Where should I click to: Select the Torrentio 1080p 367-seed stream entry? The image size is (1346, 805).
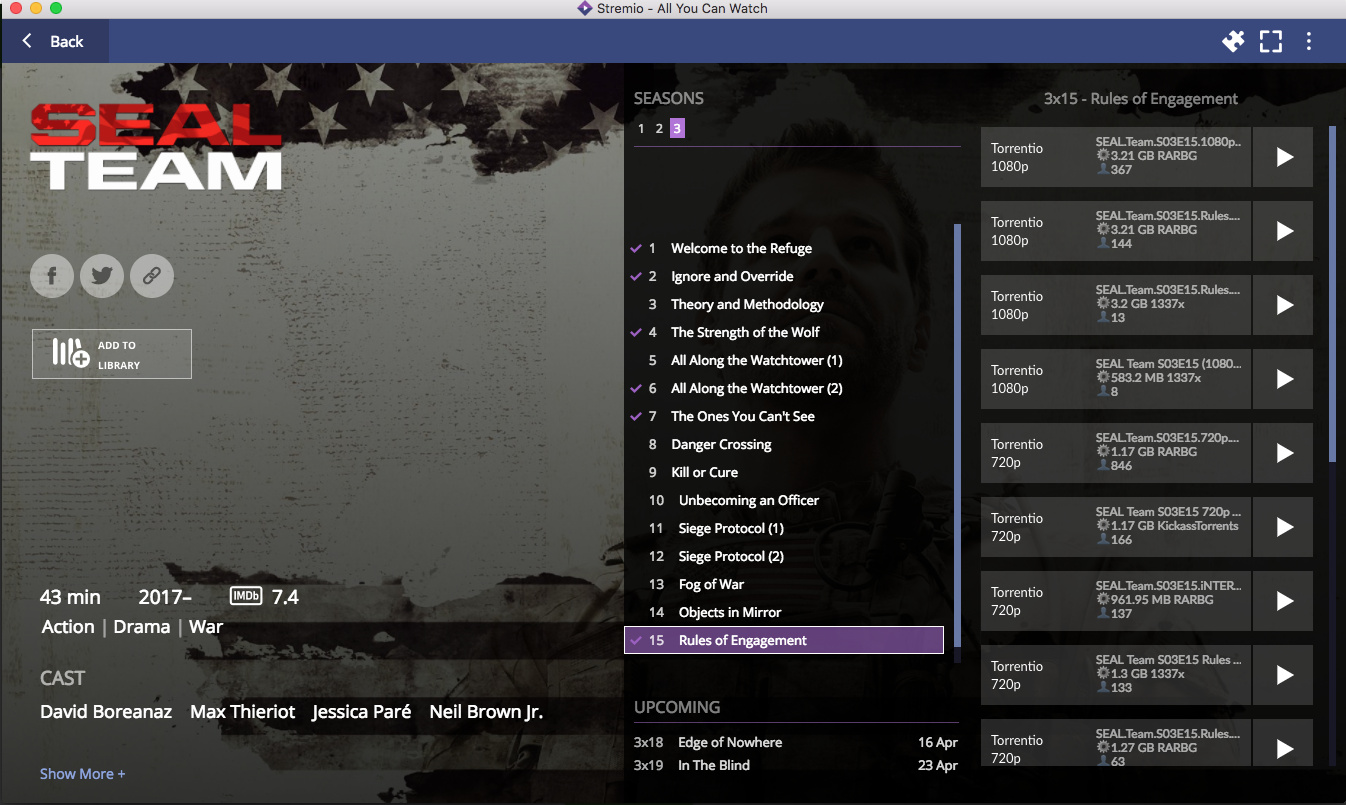[x=1116, y=157]
